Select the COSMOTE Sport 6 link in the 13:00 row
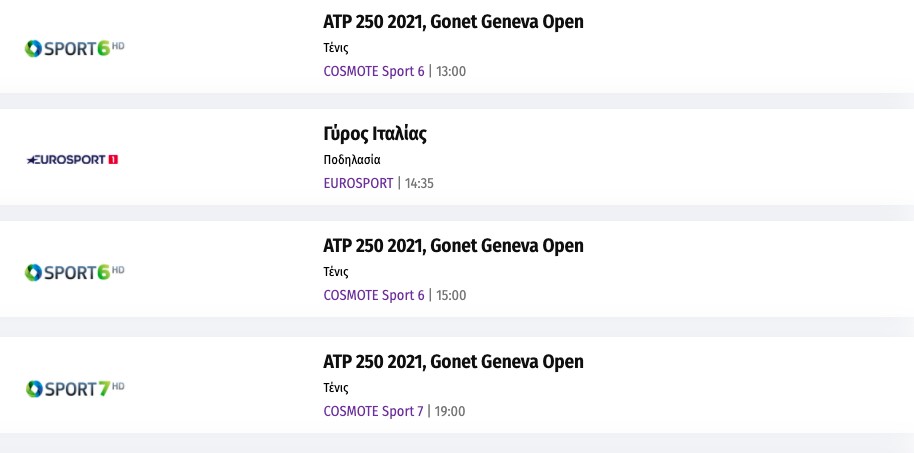 (374, 71)
